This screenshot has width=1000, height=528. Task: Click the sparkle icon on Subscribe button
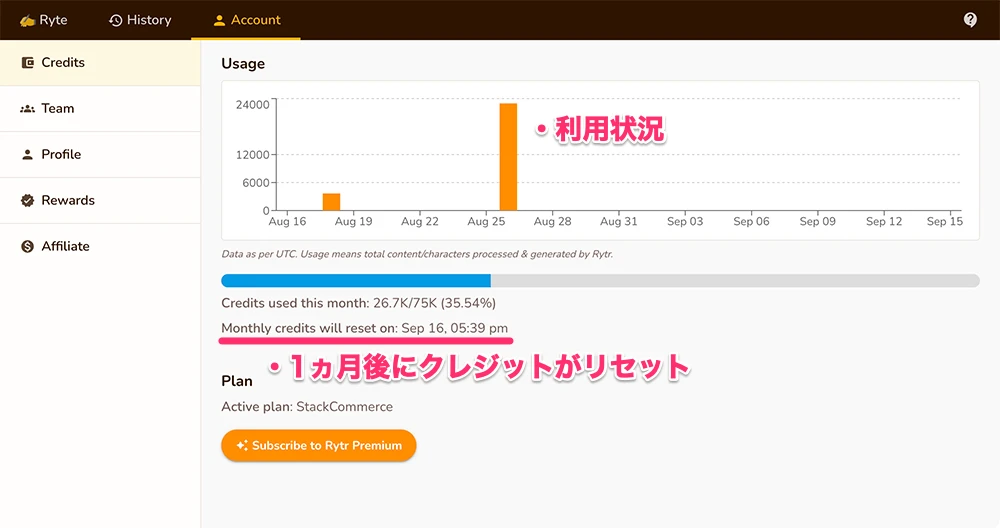(241, 446)
